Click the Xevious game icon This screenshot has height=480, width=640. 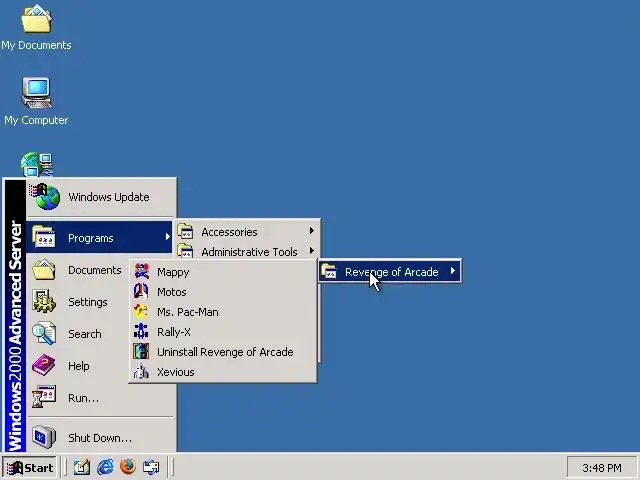141,371
